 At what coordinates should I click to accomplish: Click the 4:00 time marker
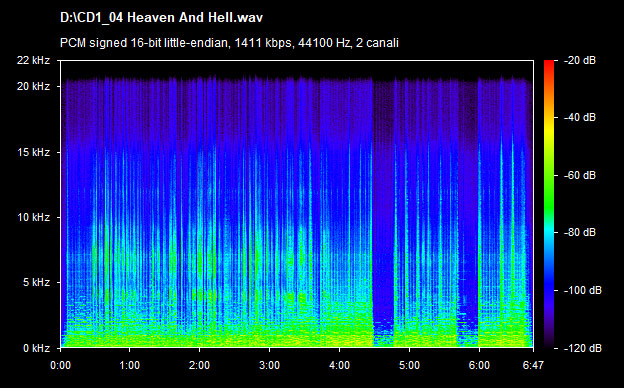[x=339, y=365]
